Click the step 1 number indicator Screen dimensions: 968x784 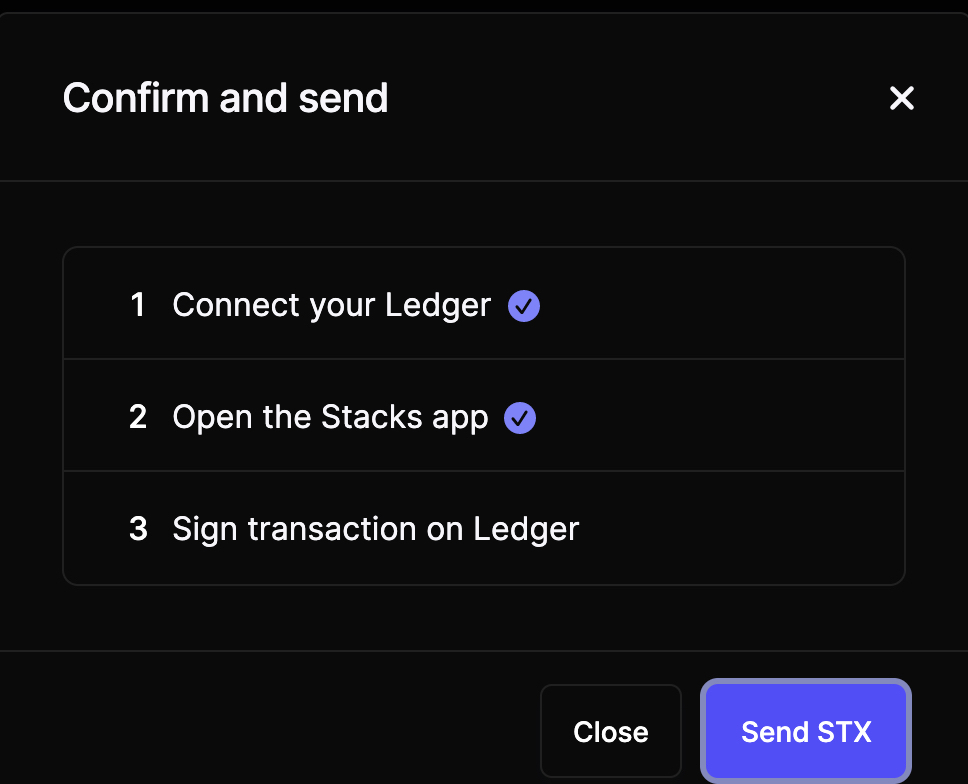[138, 306]
